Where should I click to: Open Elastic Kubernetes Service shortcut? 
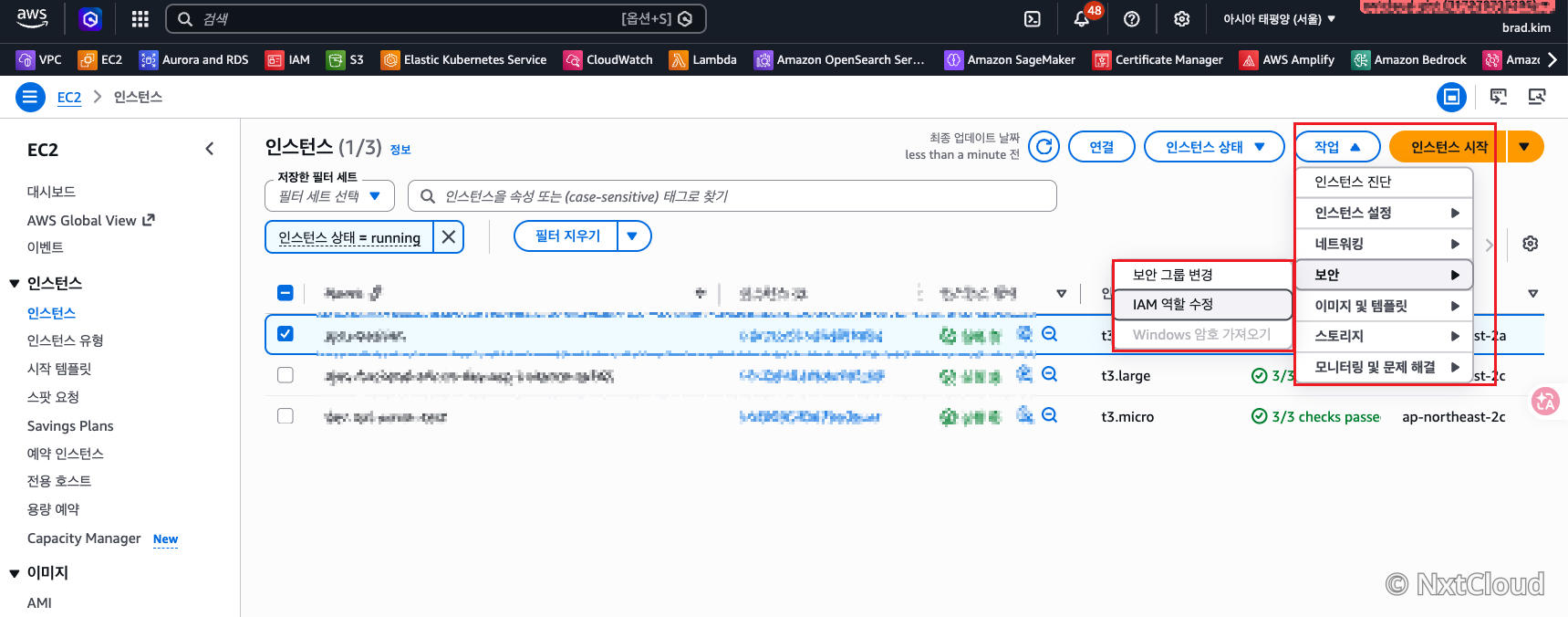pyautogui.click(x=463, y=59)
